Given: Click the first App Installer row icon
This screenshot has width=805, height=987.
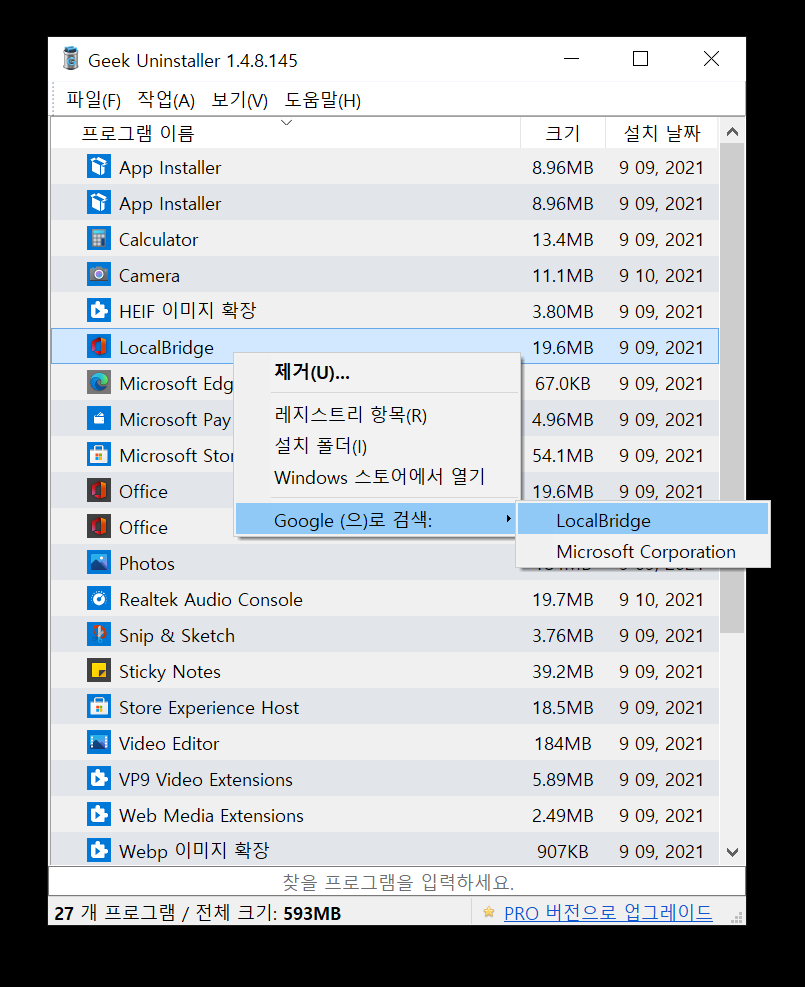Looking at the screenshot, I should [99, 167].
